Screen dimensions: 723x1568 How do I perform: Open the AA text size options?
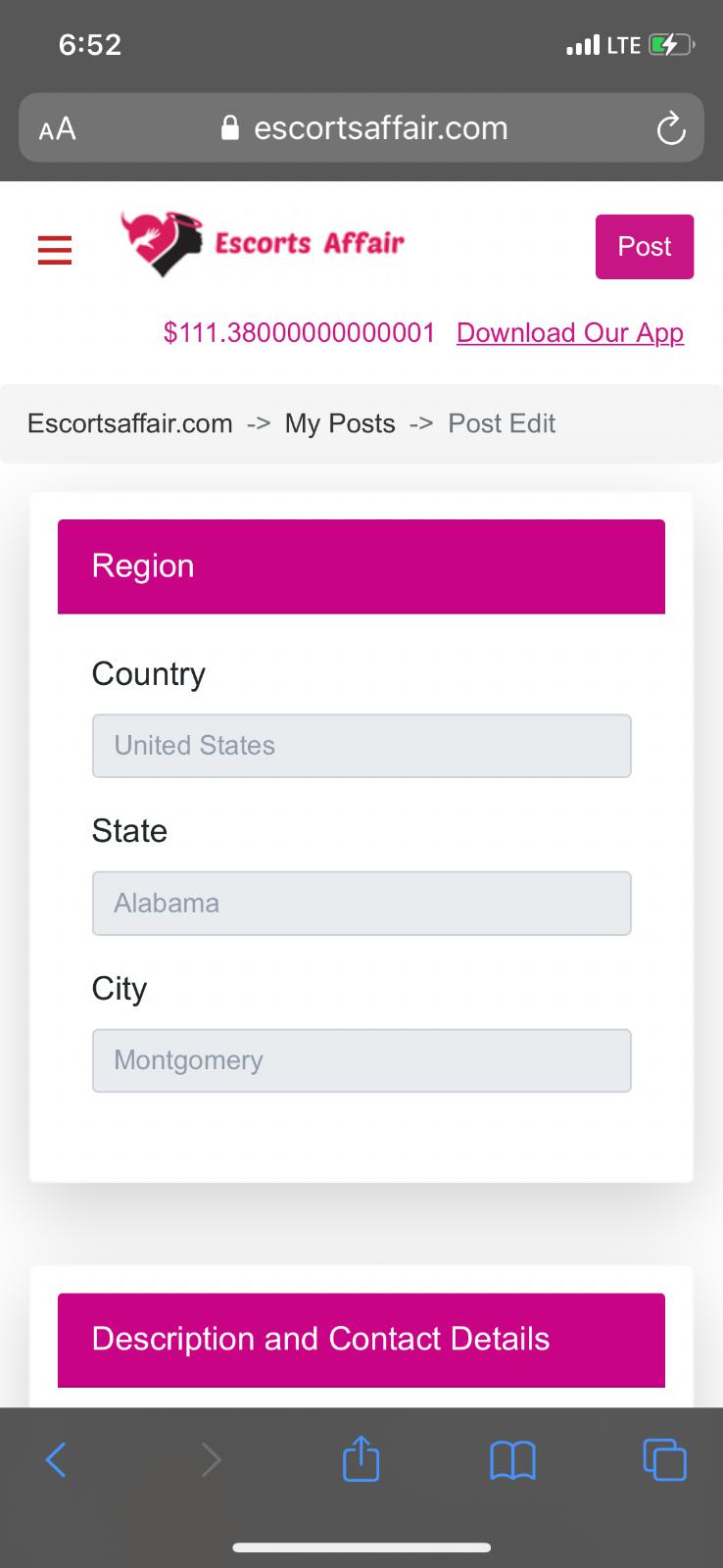click(57, 128)
